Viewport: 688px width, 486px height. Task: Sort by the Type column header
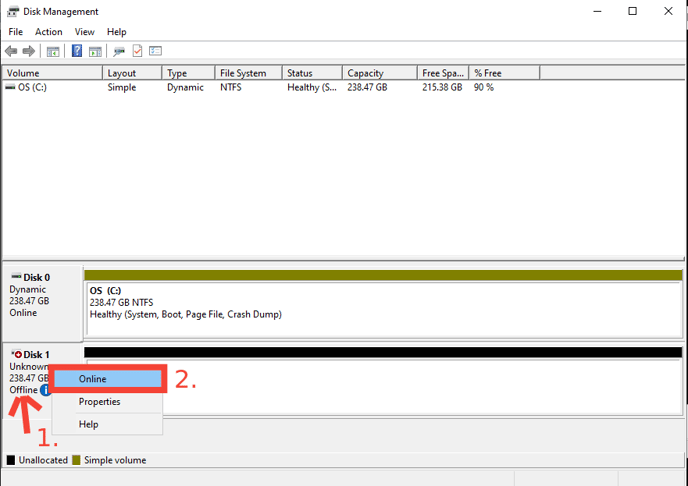[x=188, y=73]
